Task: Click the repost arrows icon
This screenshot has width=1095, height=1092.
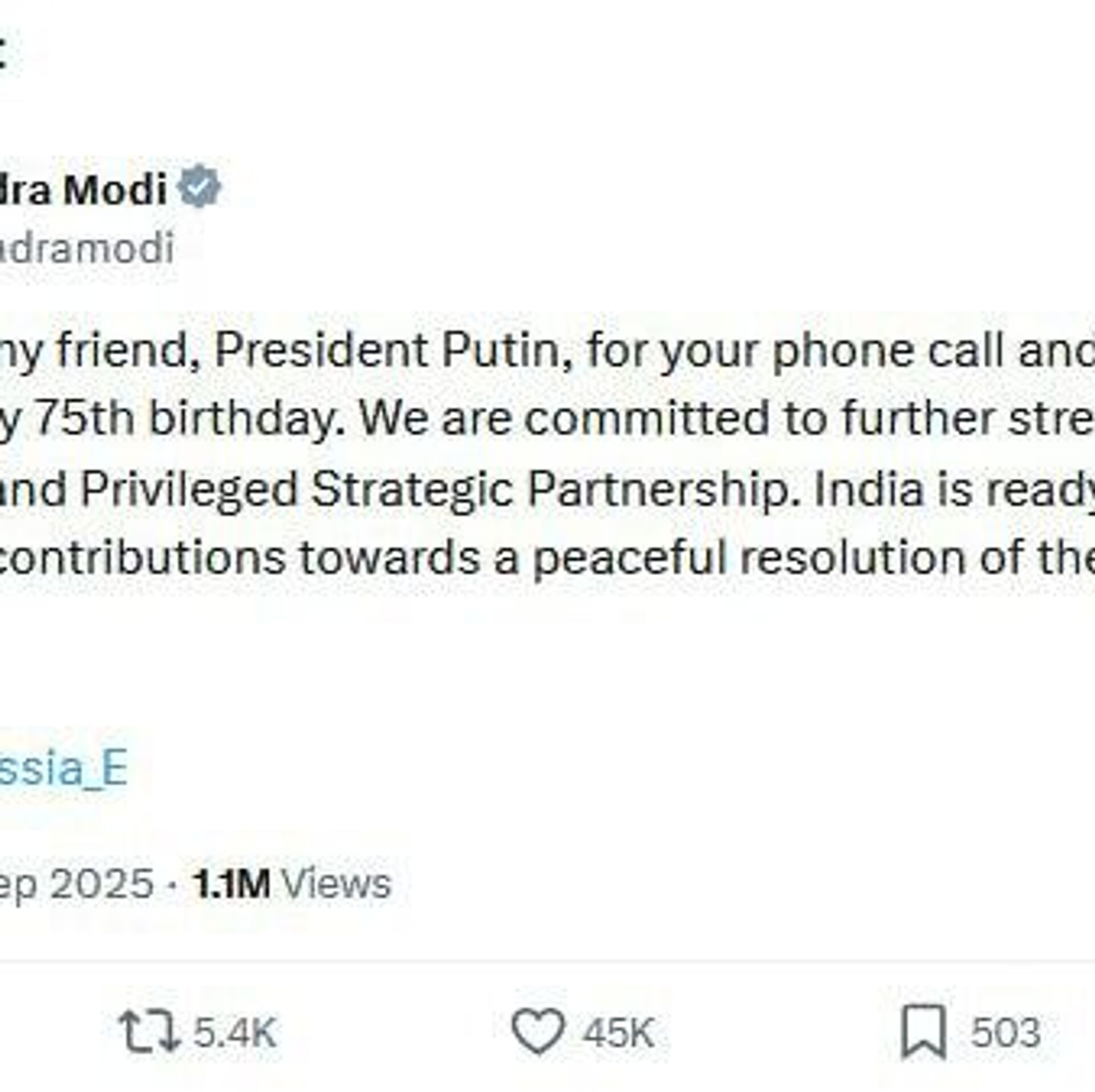Action: click(x=149, y=1032)
